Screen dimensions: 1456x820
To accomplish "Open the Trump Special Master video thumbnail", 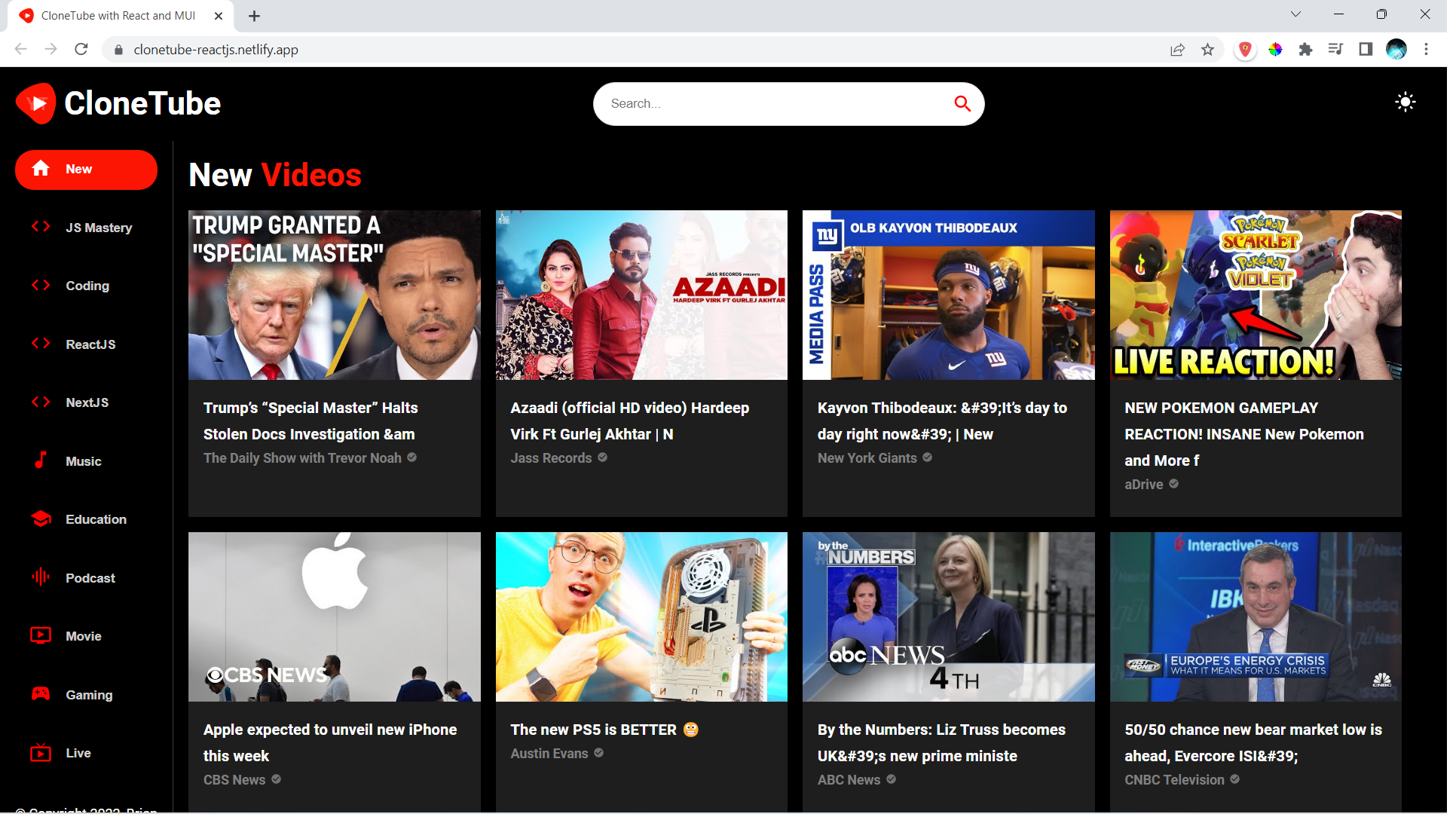I will tap(336, 296).
